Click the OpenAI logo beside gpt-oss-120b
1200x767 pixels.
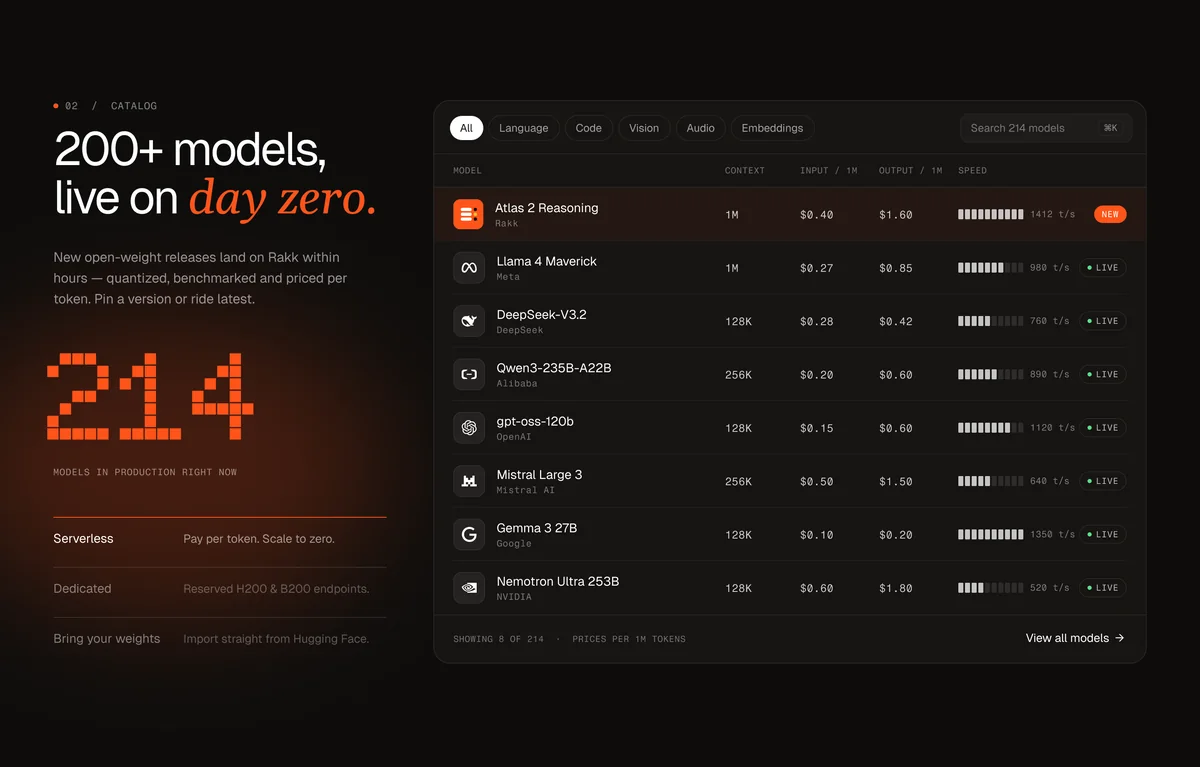[x=469, y=428]
